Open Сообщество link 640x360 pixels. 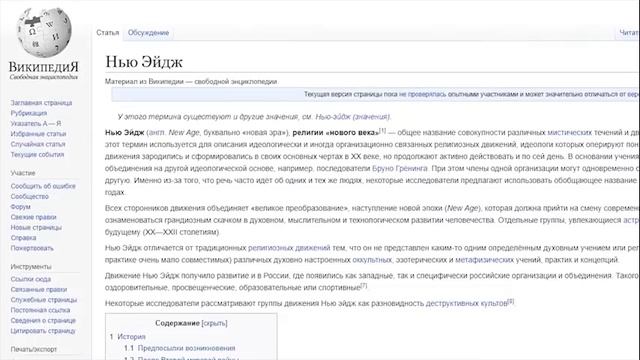tap(29, 196)
